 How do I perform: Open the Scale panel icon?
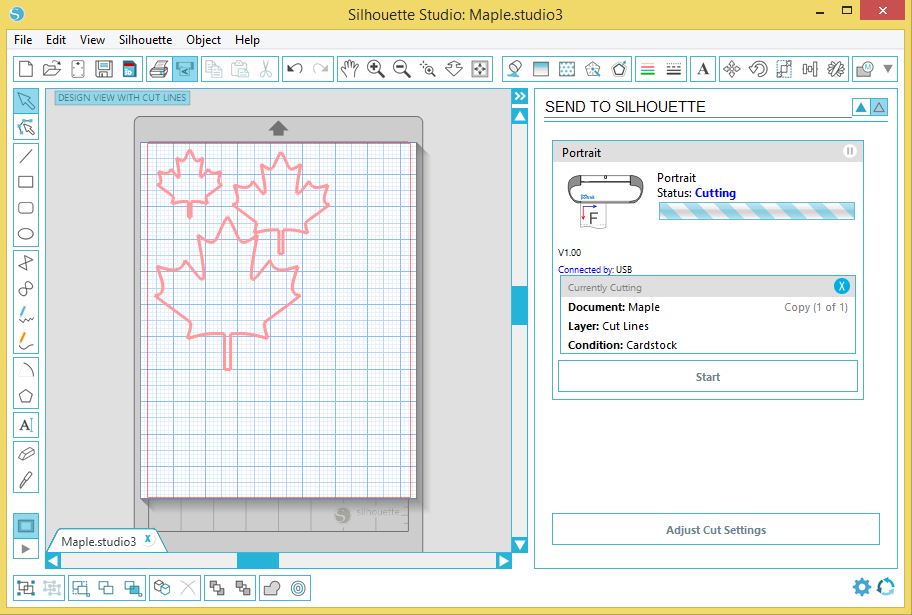coord(784,69)
